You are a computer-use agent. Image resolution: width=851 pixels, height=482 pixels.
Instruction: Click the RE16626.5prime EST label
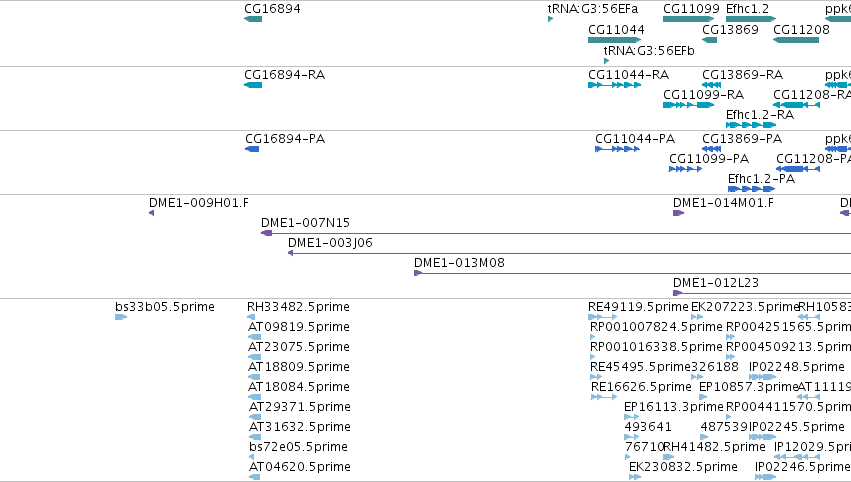tap(642, 388)
